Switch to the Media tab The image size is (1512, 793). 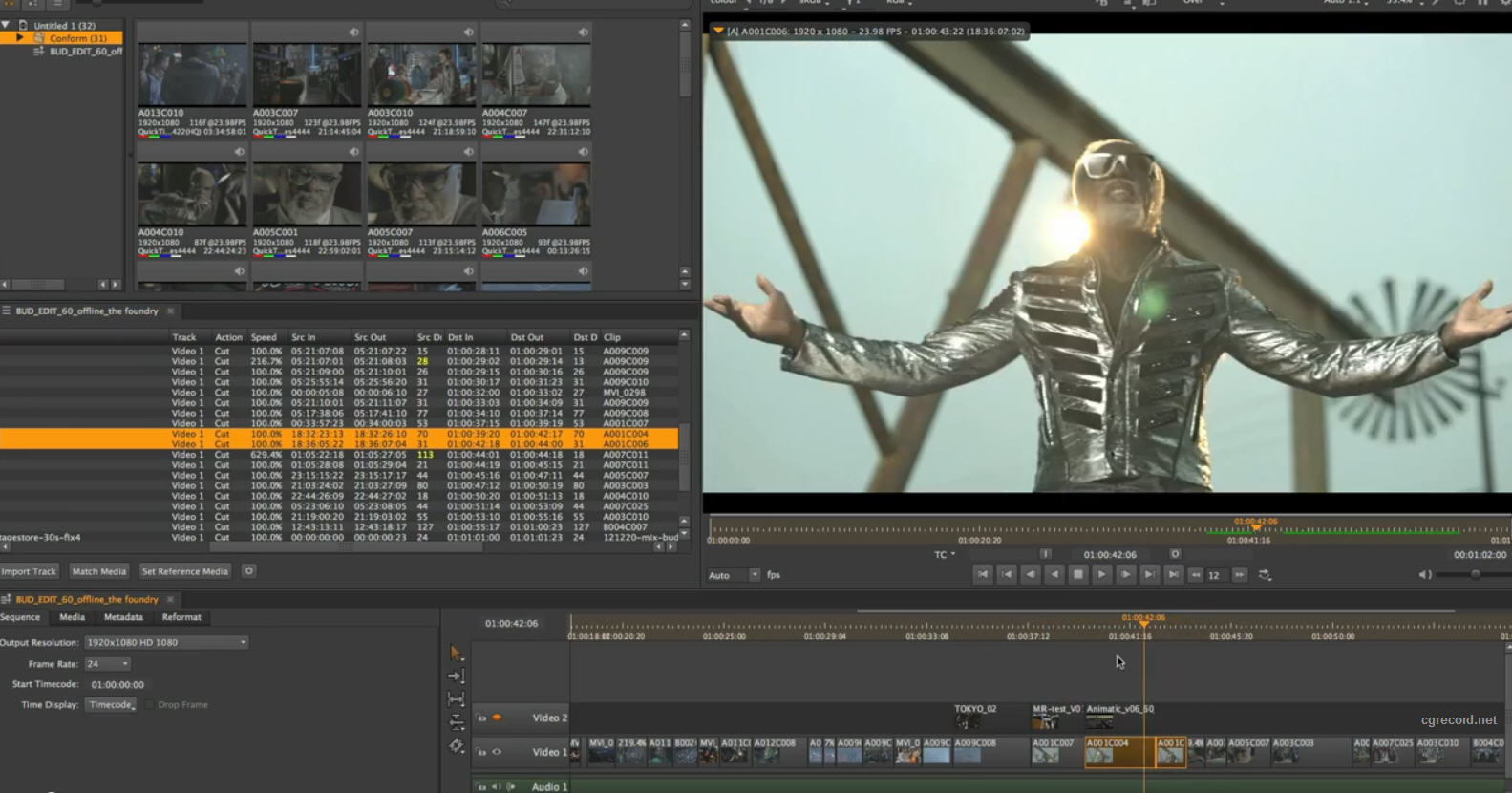coord(72,617)
